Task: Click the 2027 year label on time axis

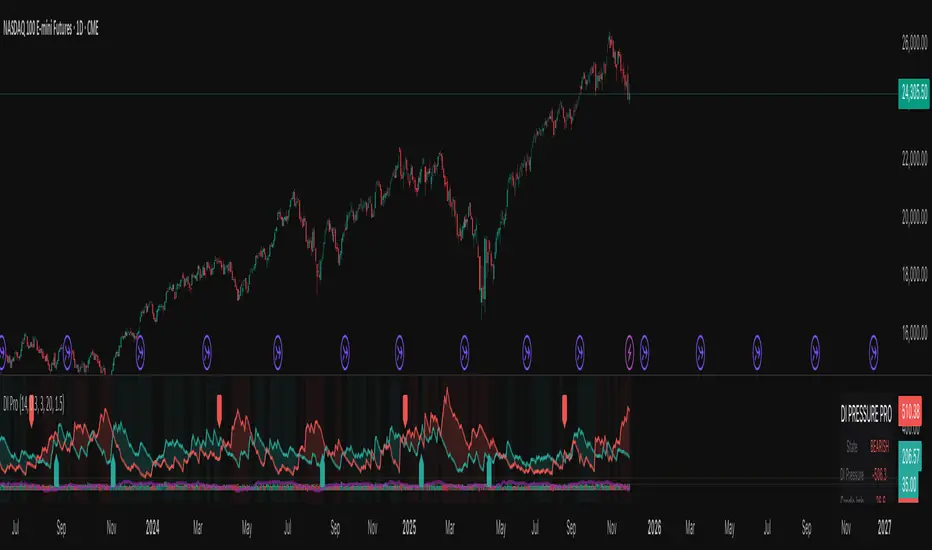Action: coord(884,527)
